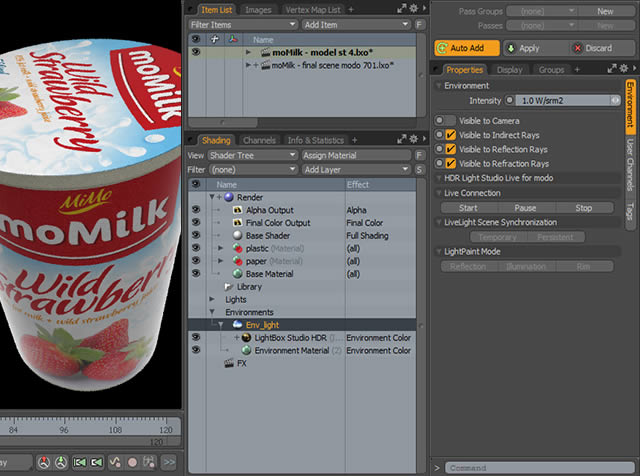Expand the paper material group
The width and height of the screenshot is (640, 476).
coord(220,261)
